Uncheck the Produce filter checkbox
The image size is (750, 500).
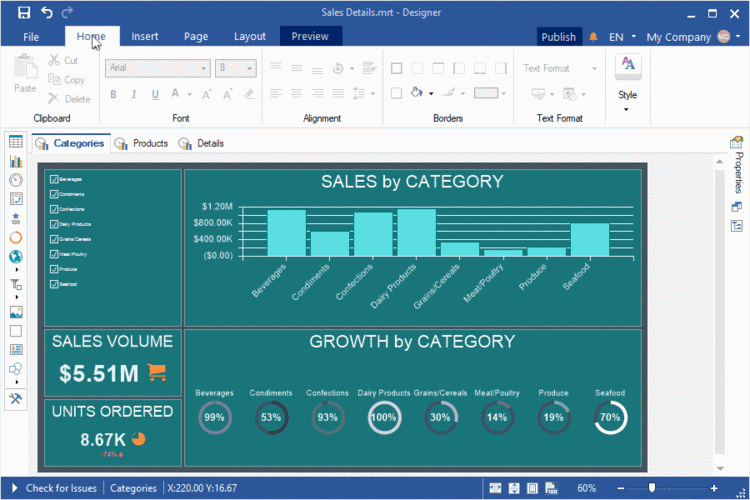[54, 269]
